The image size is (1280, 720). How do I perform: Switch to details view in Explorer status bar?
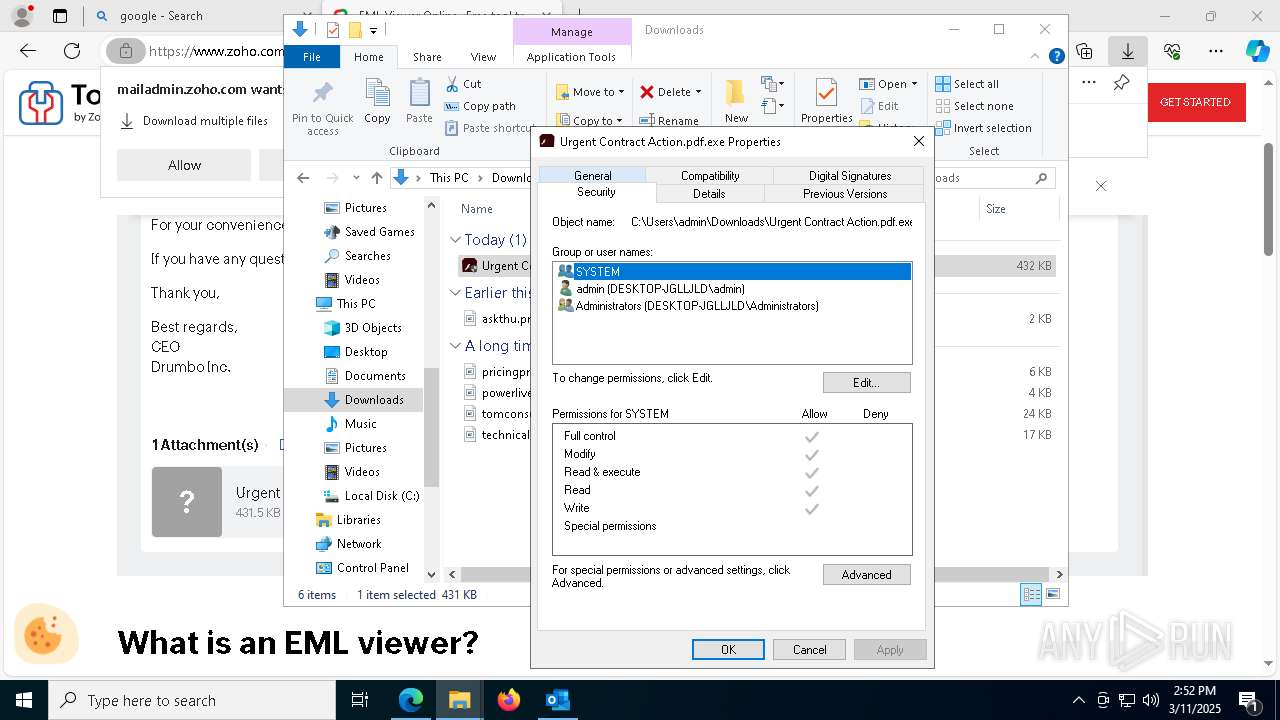(1031, 595)
